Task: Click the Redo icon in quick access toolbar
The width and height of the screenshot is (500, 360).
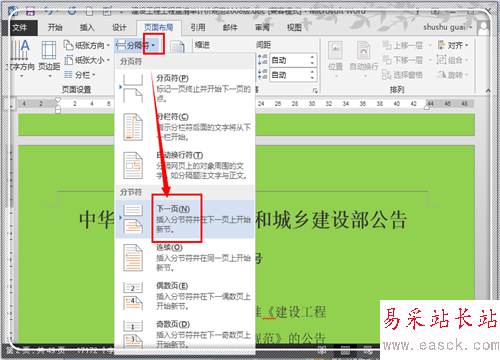Action: 71,11
